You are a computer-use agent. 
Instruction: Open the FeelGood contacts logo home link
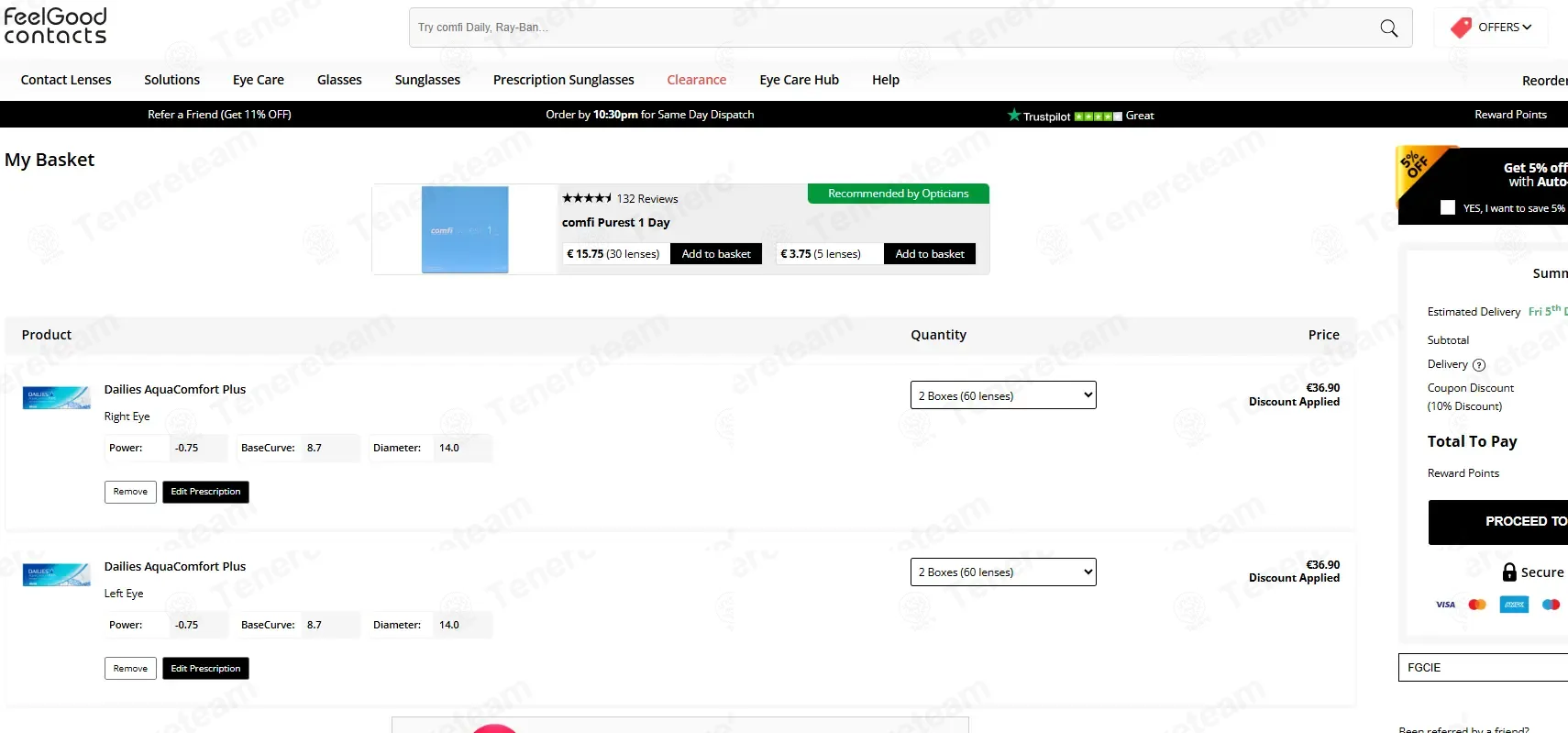point(55,26)
